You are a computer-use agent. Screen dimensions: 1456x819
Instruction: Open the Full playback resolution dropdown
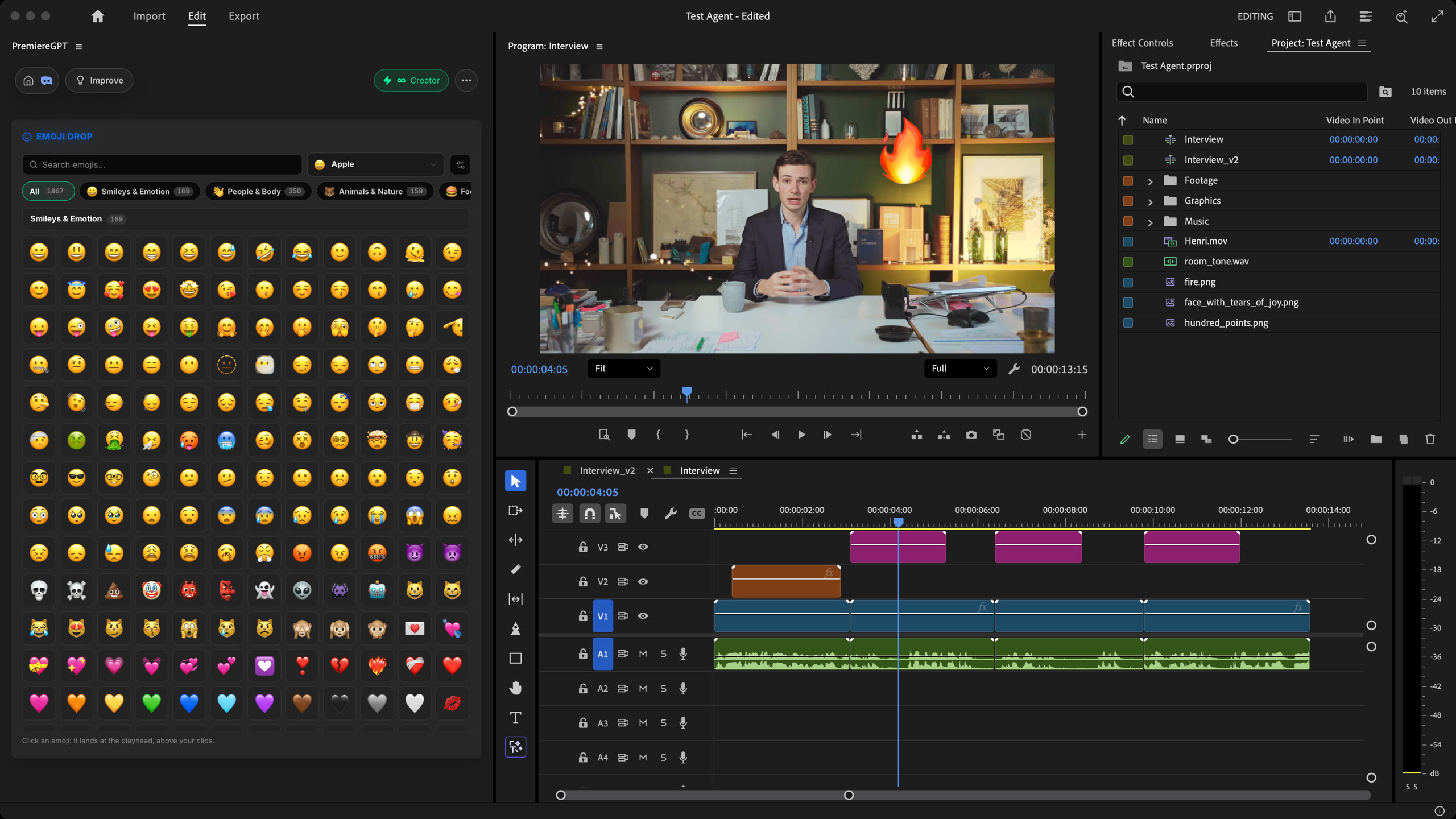[x=961, y=369]
